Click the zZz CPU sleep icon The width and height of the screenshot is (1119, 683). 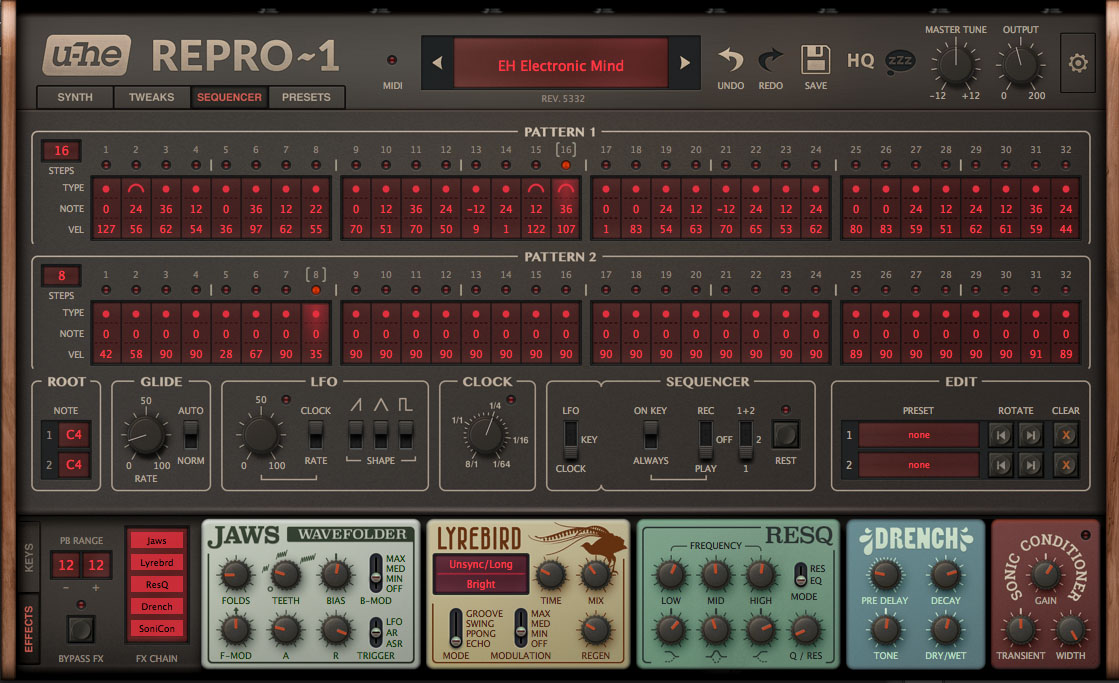899,60
